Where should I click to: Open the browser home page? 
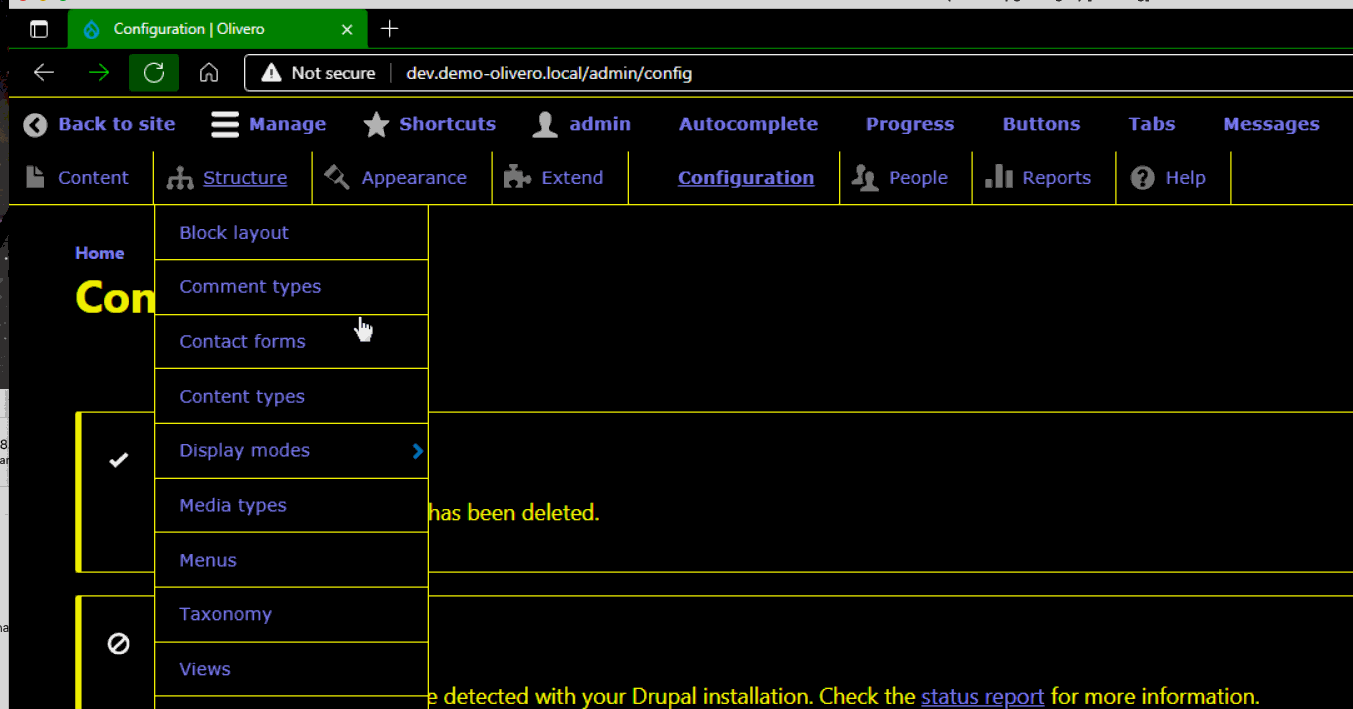209,73
